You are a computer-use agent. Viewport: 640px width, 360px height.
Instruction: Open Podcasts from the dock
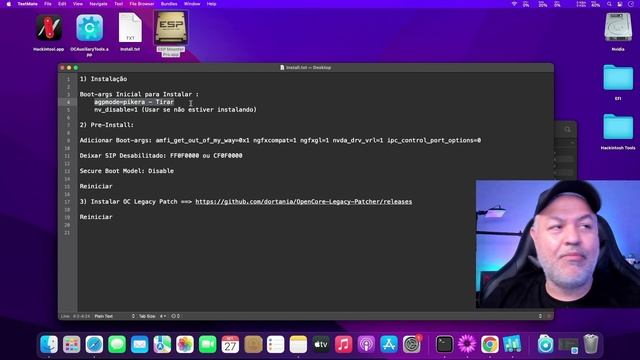366,344
